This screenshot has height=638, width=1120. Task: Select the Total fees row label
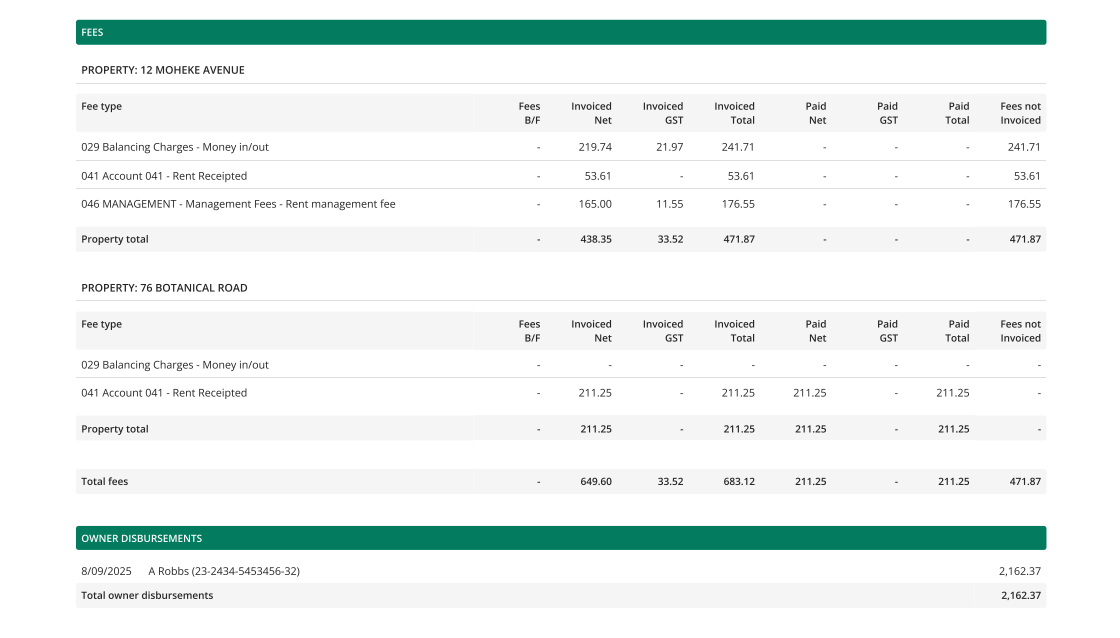(x=104, y=482)
